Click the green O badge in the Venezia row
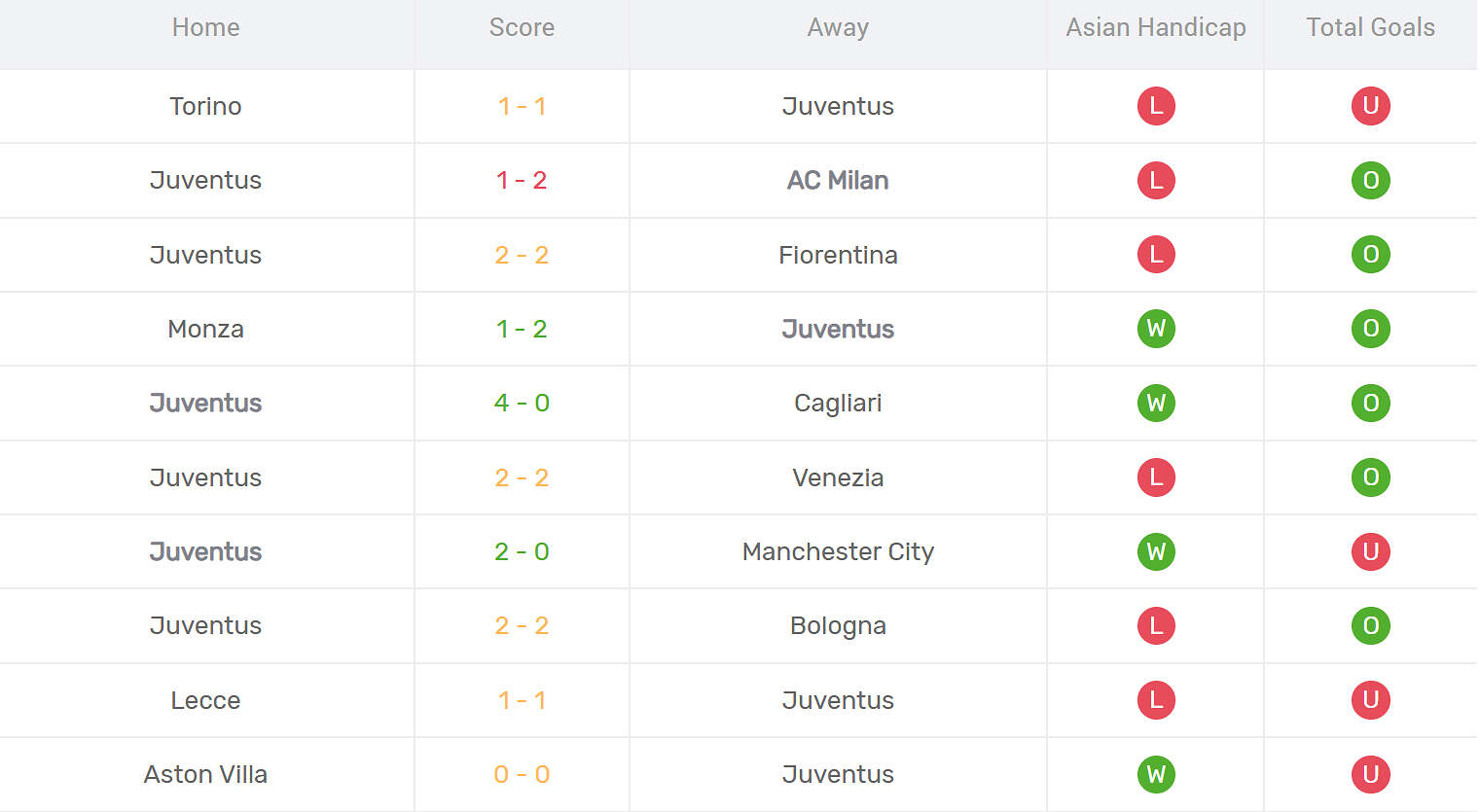 (x=1370, y=477)
